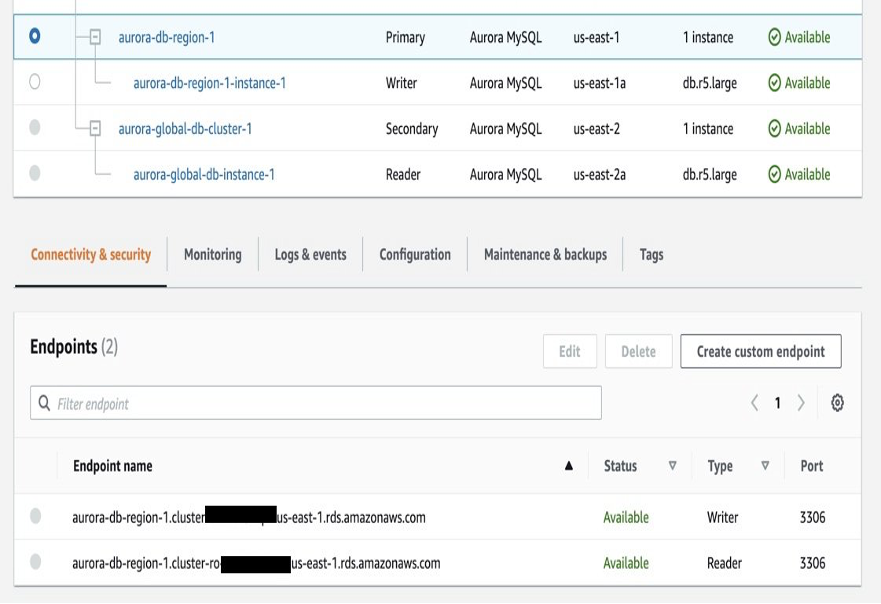Image resolution: width=881 pixels, height=604 pixels.
Task: Click the Writer endpoint type cell
Action: pos(723,517)
